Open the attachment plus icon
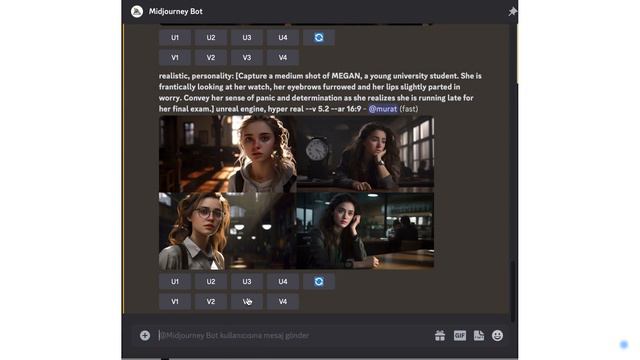The image size is (640, 360). pos(145,336)
